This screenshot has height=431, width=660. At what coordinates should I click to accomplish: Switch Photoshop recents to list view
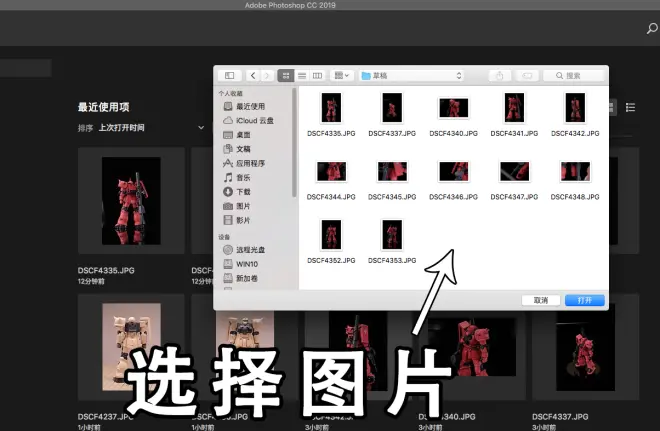630,107
